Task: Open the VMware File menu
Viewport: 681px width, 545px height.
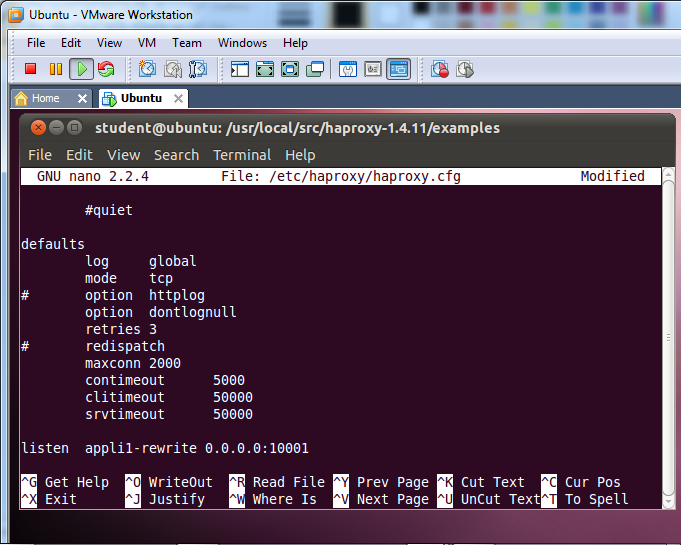Action: 36,43
